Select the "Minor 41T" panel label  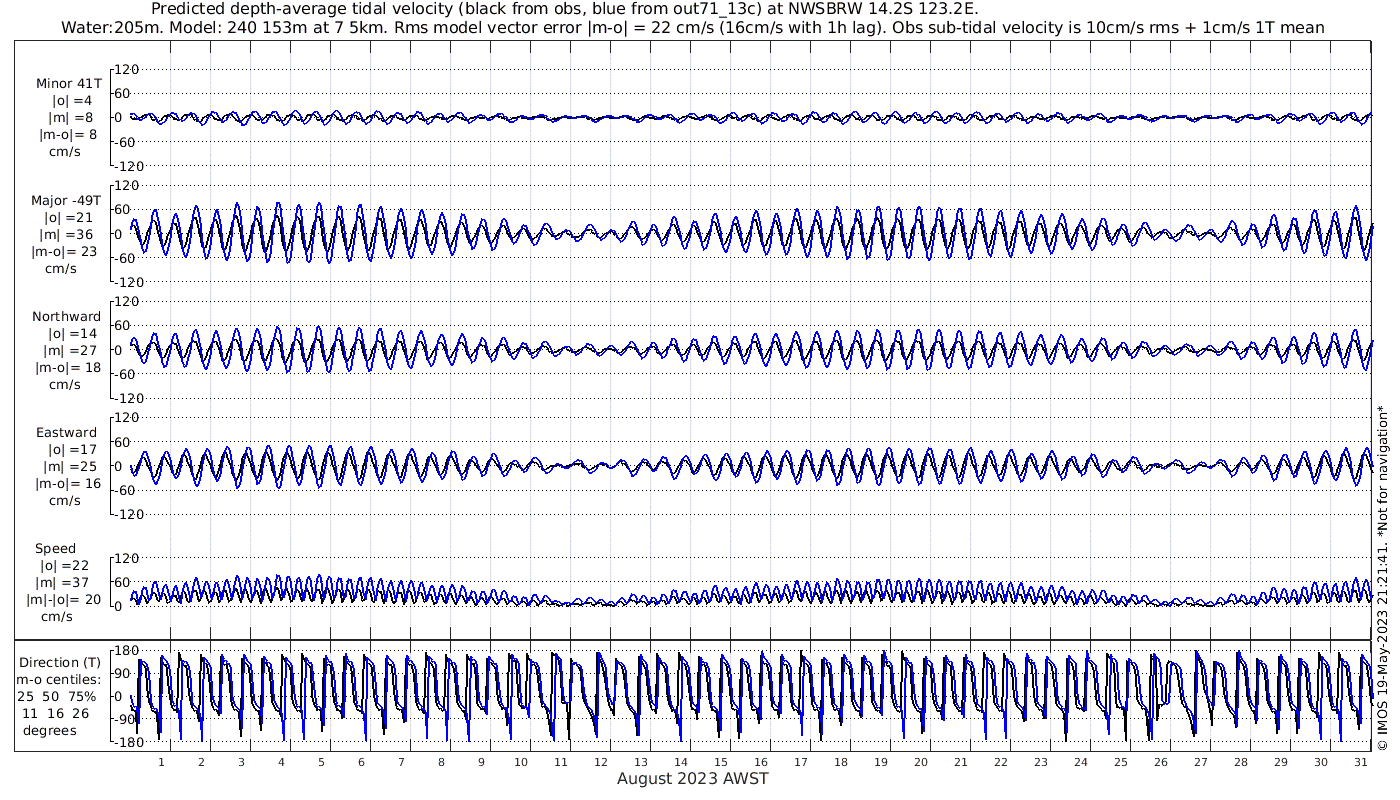[x=68, y=83]
